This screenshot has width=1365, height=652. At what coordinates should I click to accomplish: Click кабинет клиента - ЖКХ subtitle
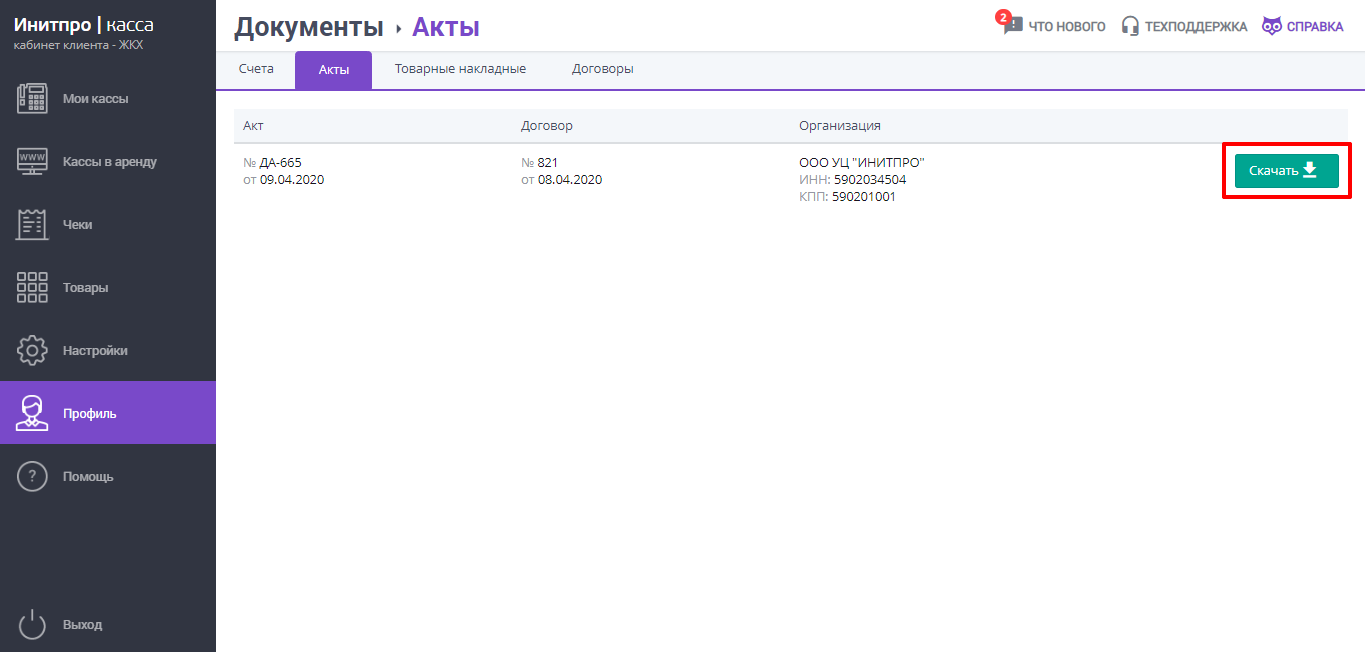(78, 45)
